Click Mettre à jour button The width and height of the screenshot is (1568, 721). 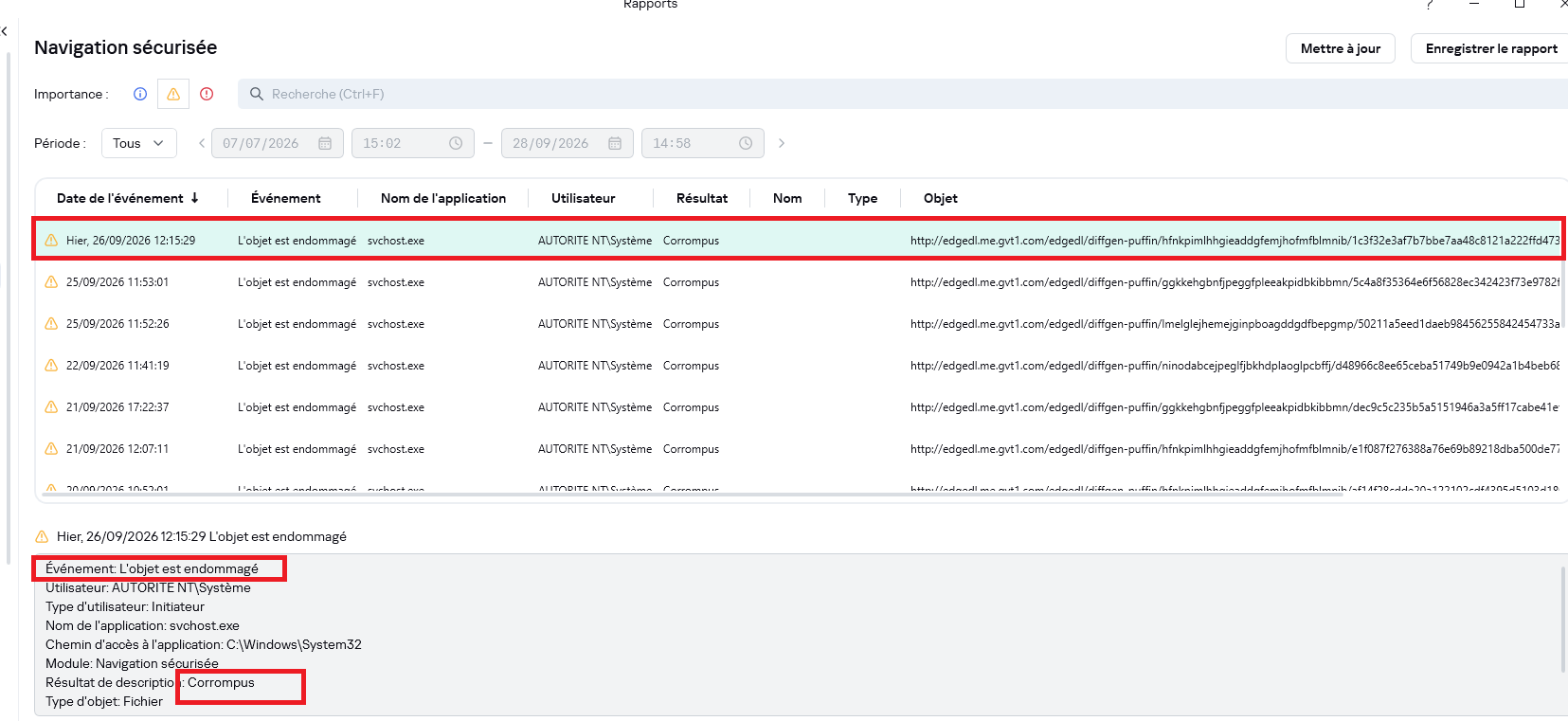click(1340, 48)
